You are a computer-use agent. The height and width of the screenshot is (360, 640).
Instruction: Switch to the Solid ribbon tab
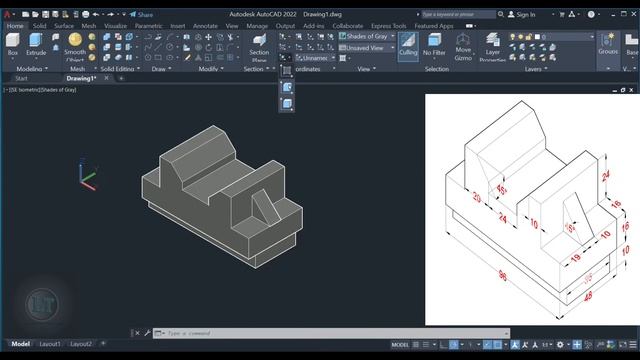click(39, 26)
